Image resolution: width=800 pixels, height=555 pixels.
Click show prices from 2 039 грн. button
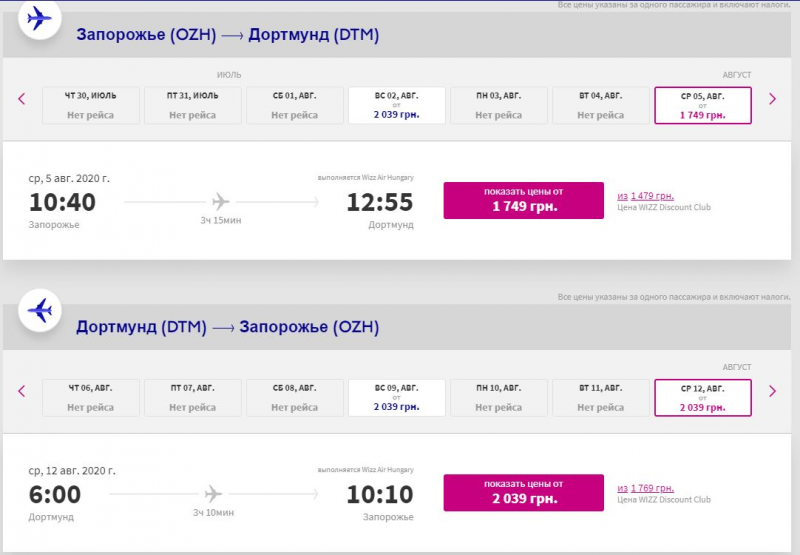coord(523,493)
